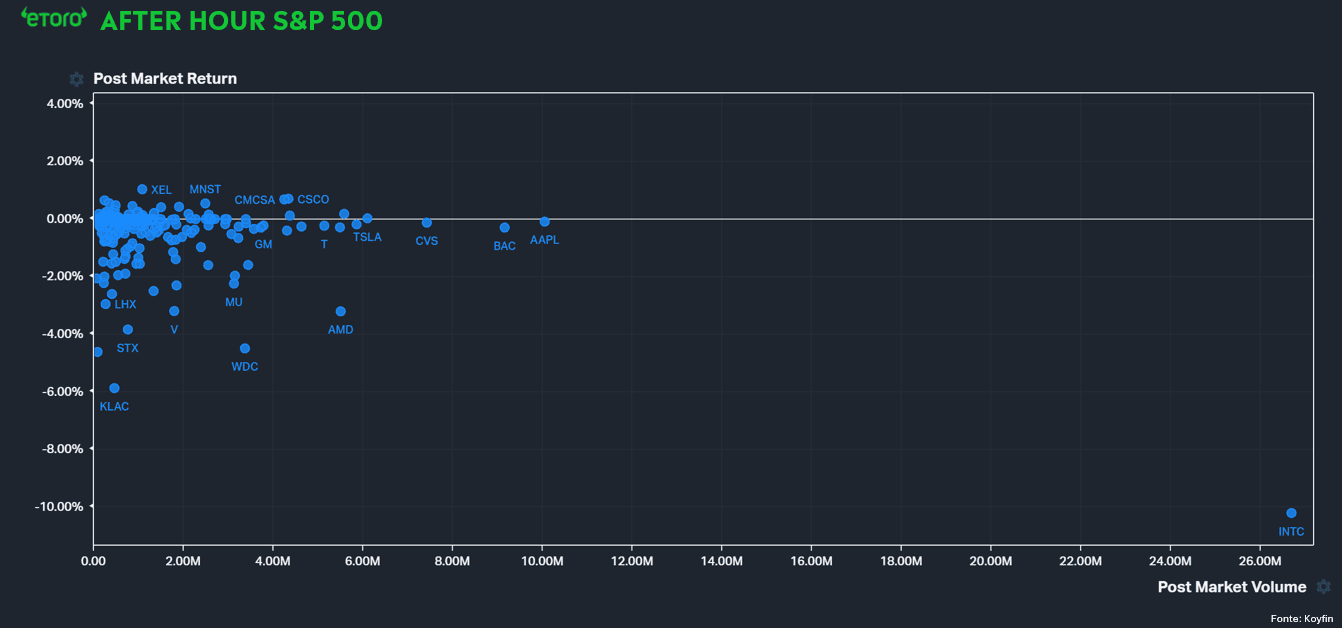1342x628 pixels.
Task: Click the 10.00M x-axis tick label
Action: tap(542, 562)
